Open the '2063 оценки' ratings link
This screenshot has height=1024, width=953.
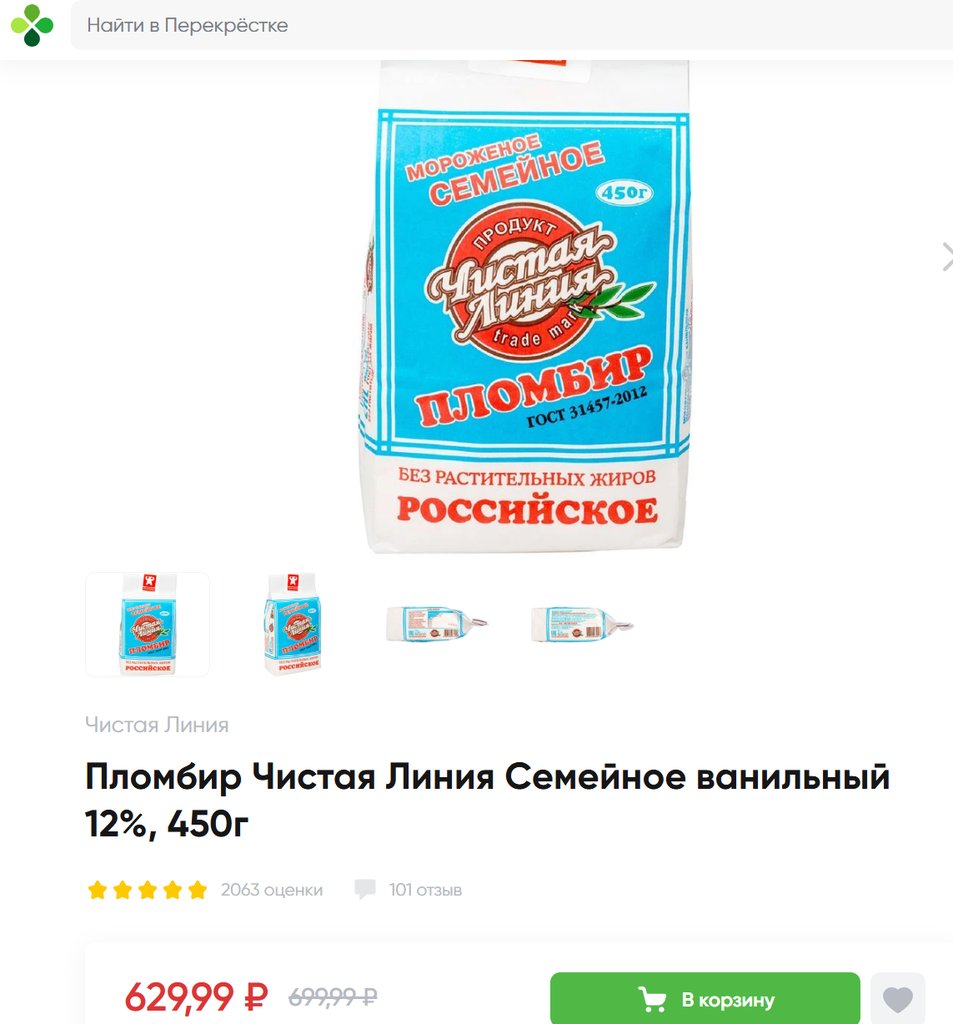(x=272, y=889)
